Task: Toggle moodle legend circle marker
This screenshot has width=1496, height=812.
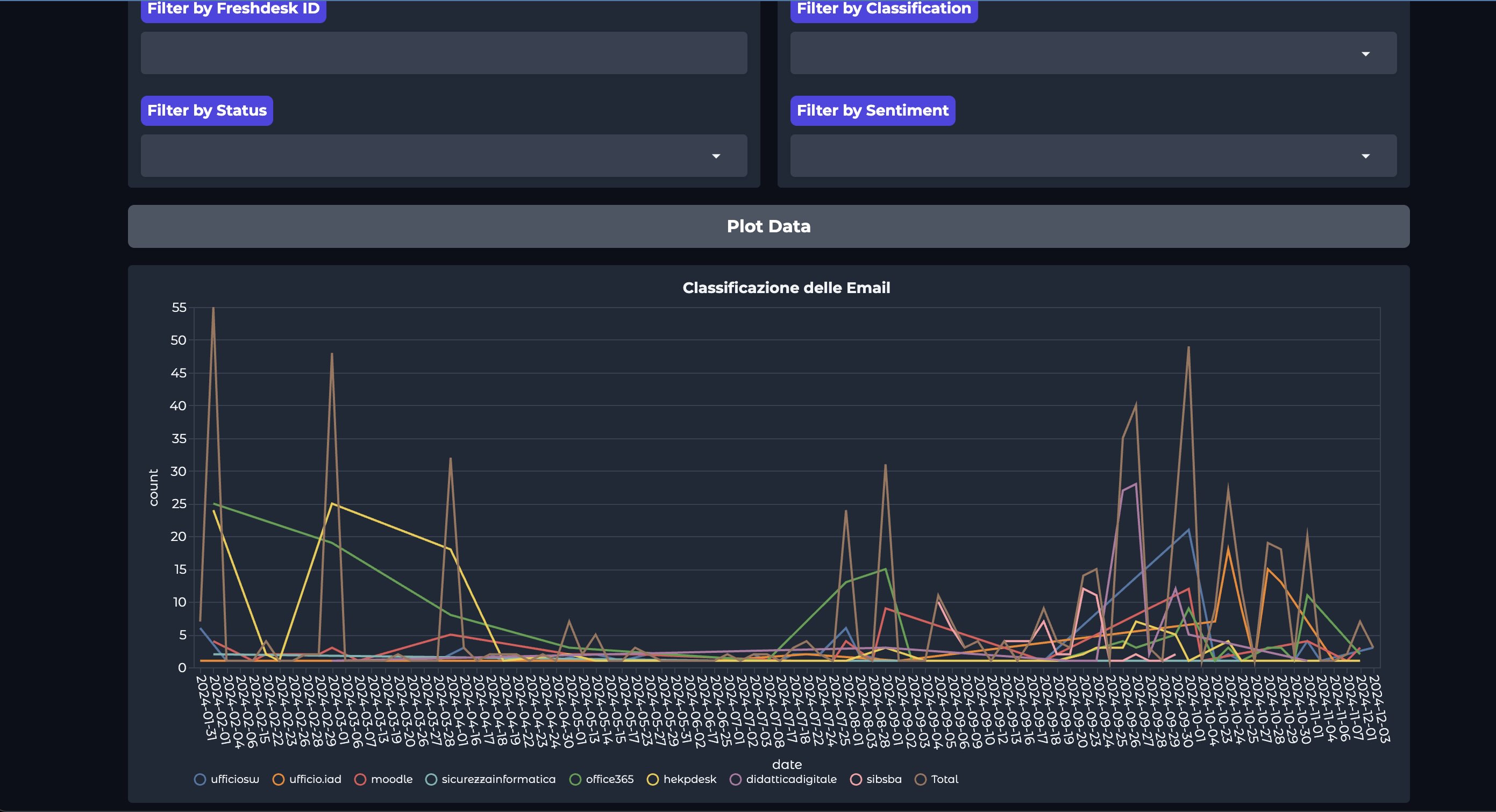Action: pos(360,780)
